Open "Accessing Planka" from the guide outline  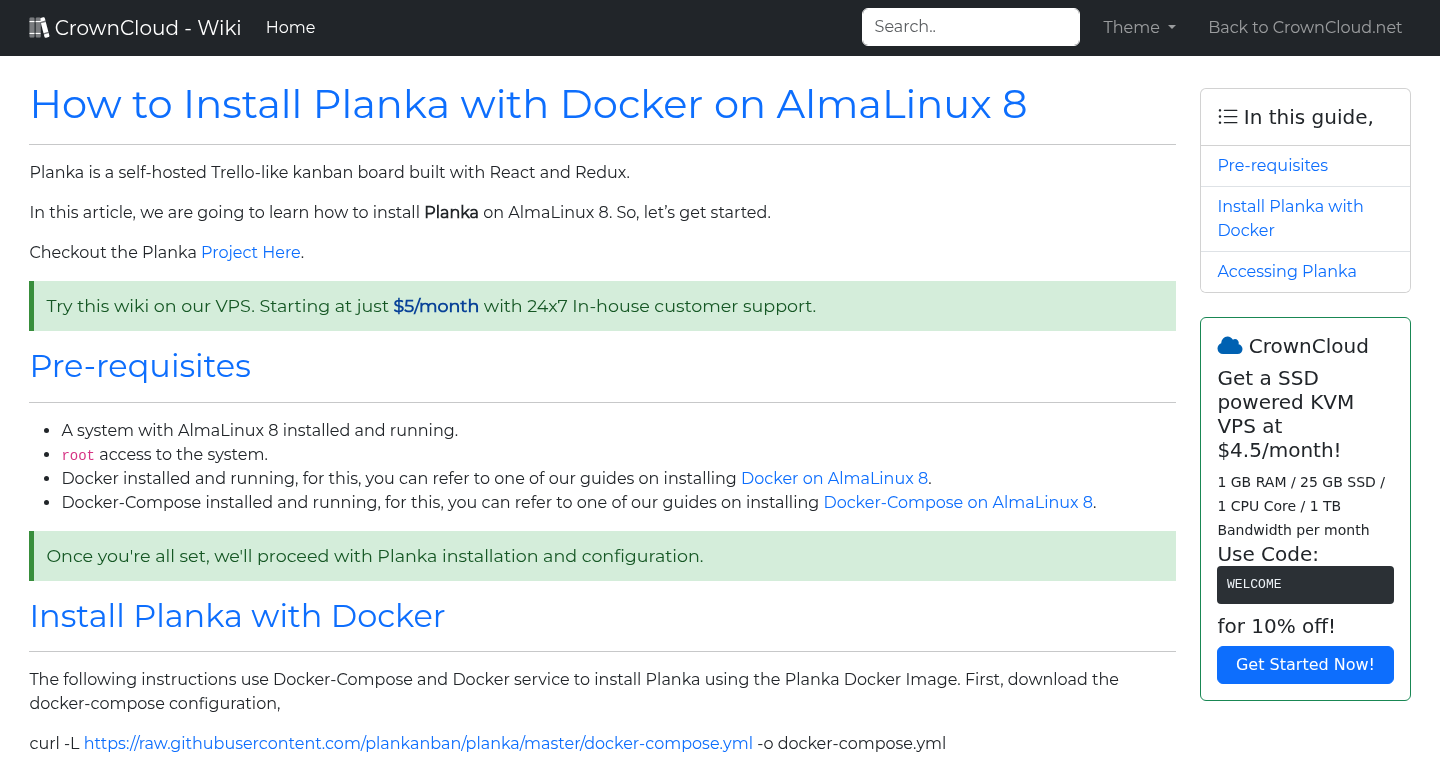[1287, 271]
